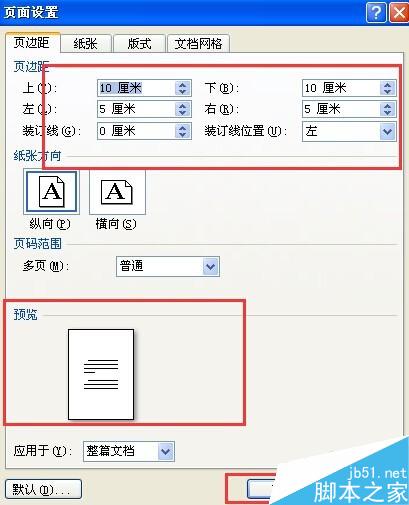Decrease the top margin with down arrow

point(183,92)
